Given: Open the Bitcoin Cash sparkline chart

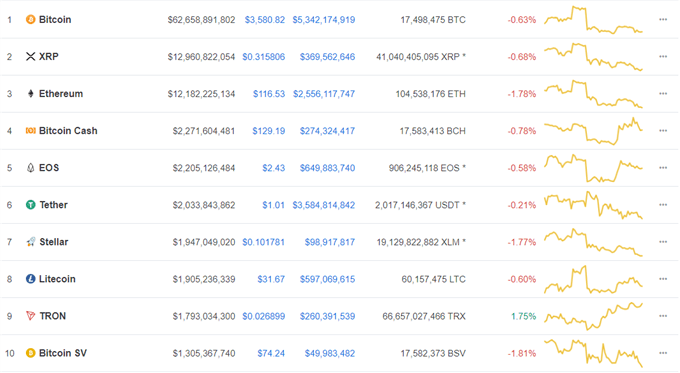Looking at the screenshot, I should pos(593,131).
